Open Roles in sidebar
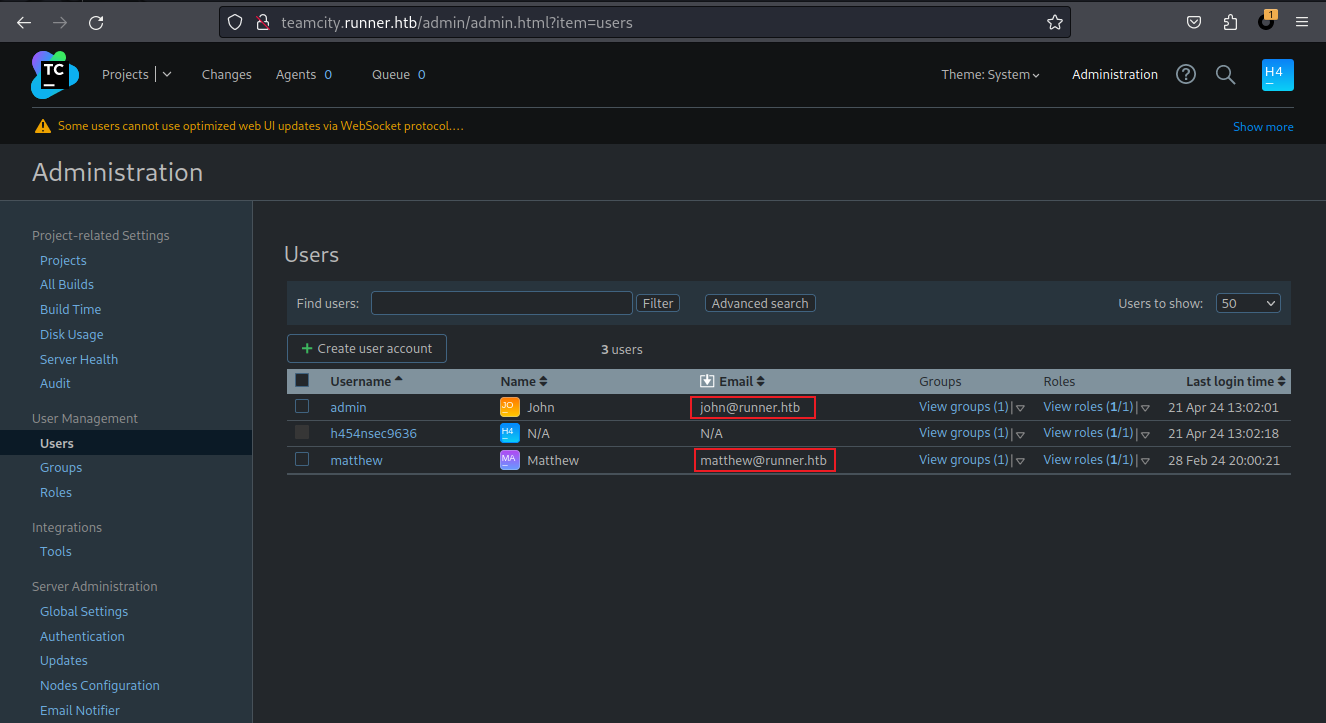Viewport: 1326px width, 723px height. click(x=56, y=492)
